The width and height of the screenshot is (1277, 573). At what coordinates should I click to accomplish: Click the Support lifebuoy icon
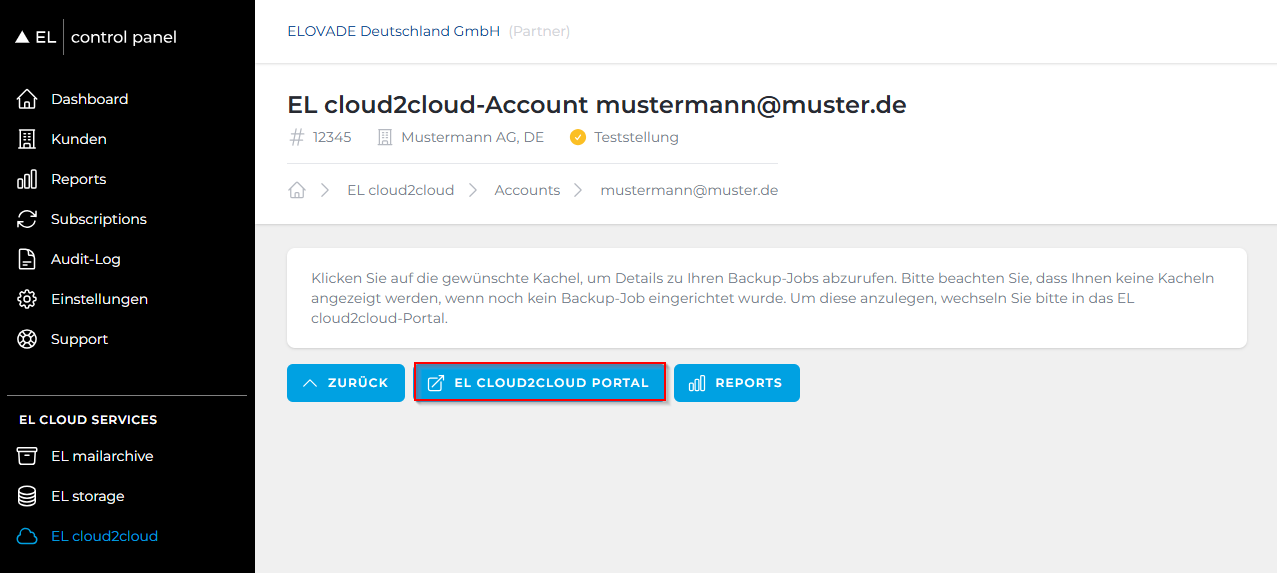point(28,339)
